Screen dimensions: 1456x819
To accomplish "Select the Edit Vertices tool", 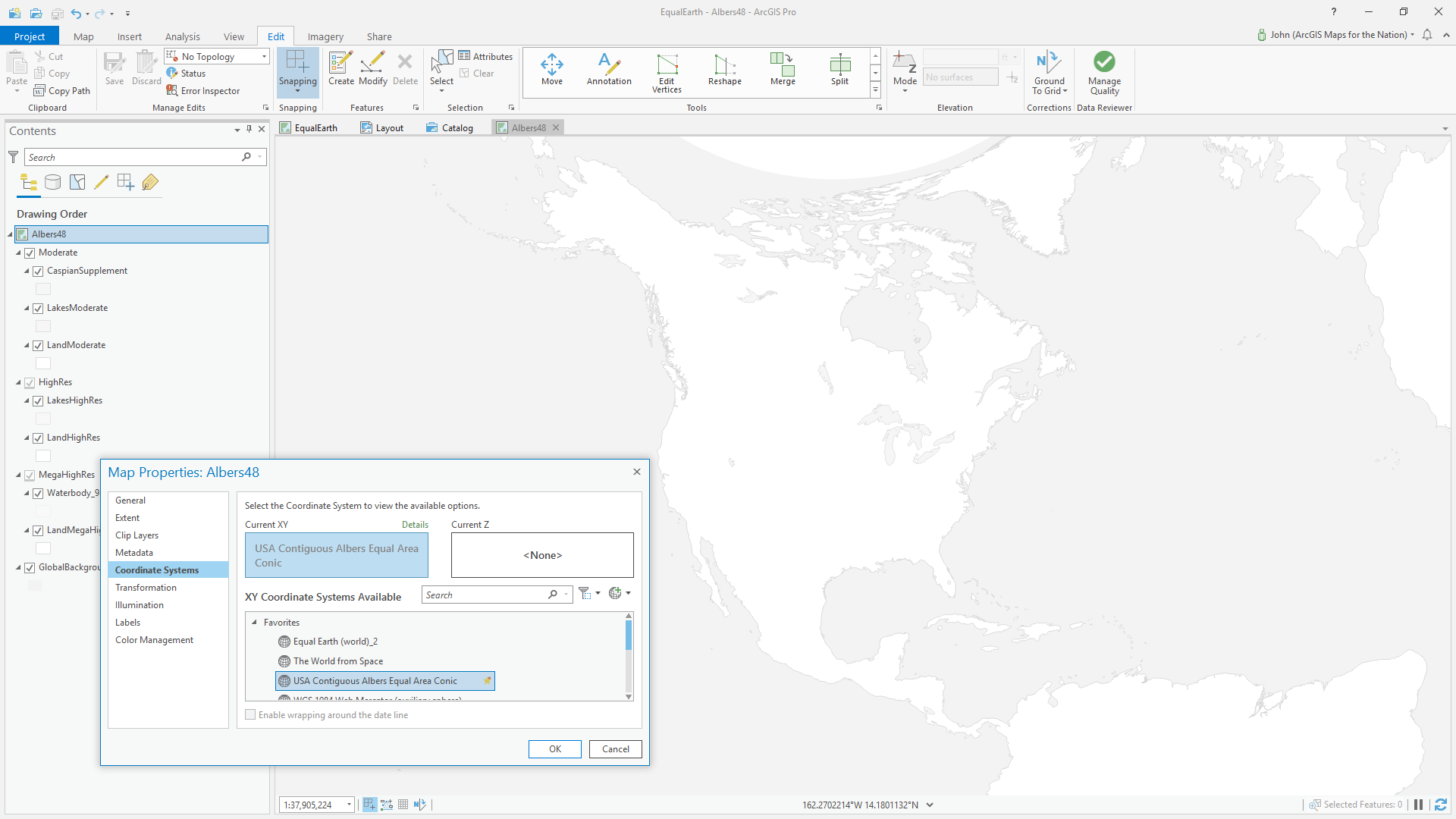I will (x=667, y=73).
